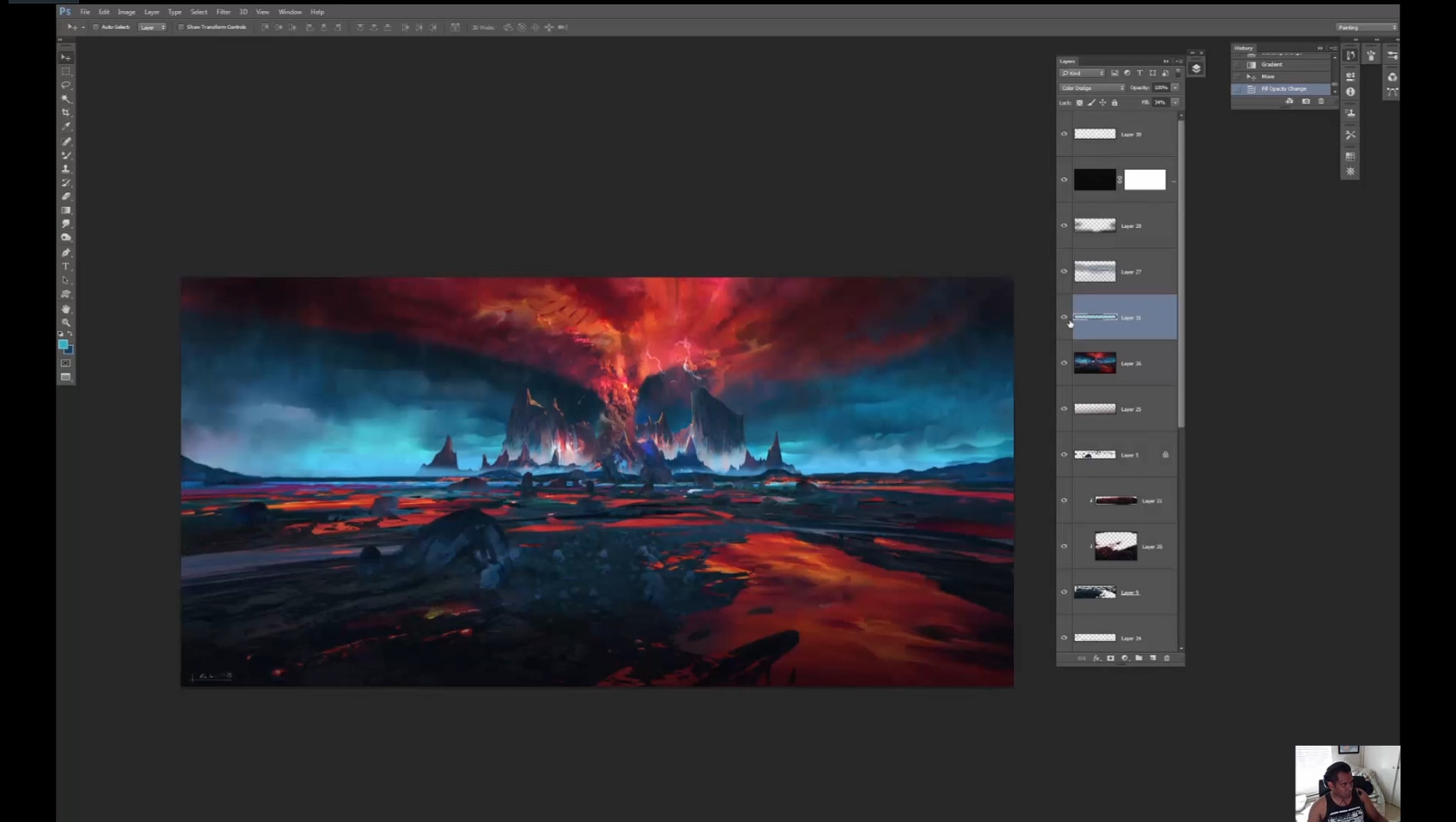The width and height of the screenshot is (1456, 822).
Task: Activate the Gradient tool
Action: tap(66, 210)
